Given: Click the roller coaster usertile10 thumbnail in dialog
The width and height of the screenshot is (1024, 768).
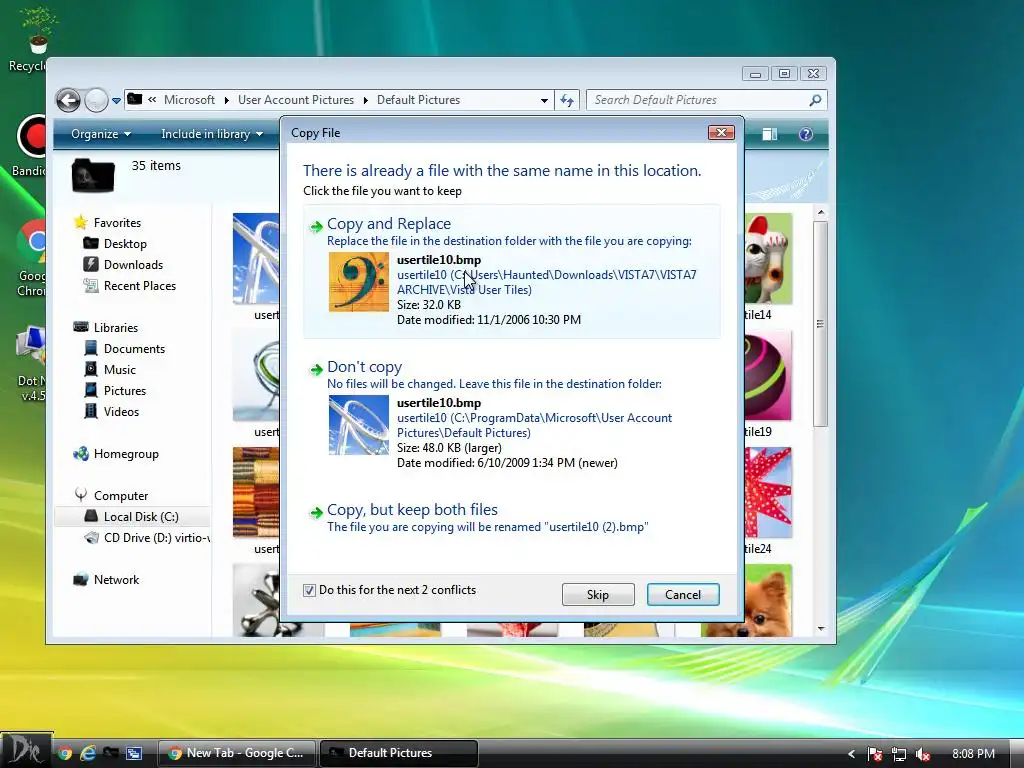Looking at the screenshot, I should [359, 425].
